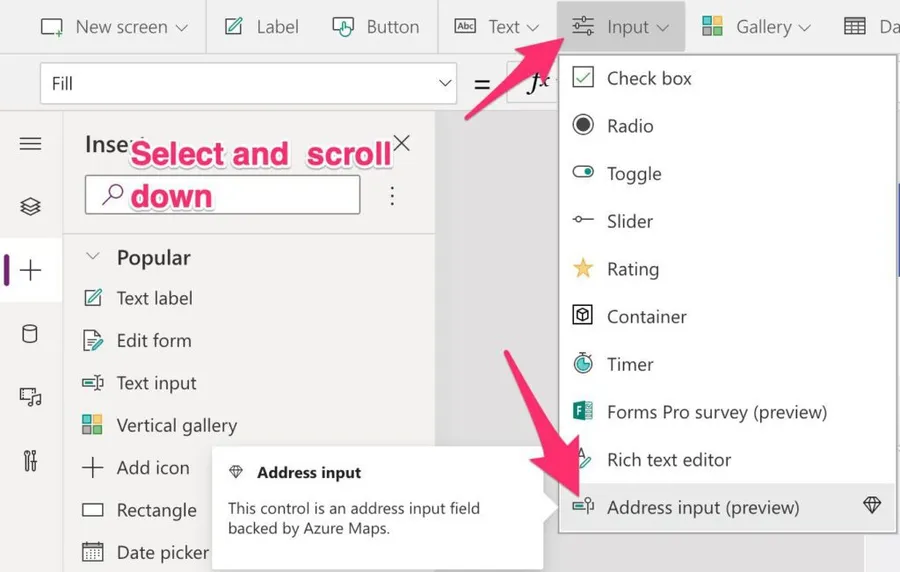Click the Insert pane search field

click(x=222, y=196)
